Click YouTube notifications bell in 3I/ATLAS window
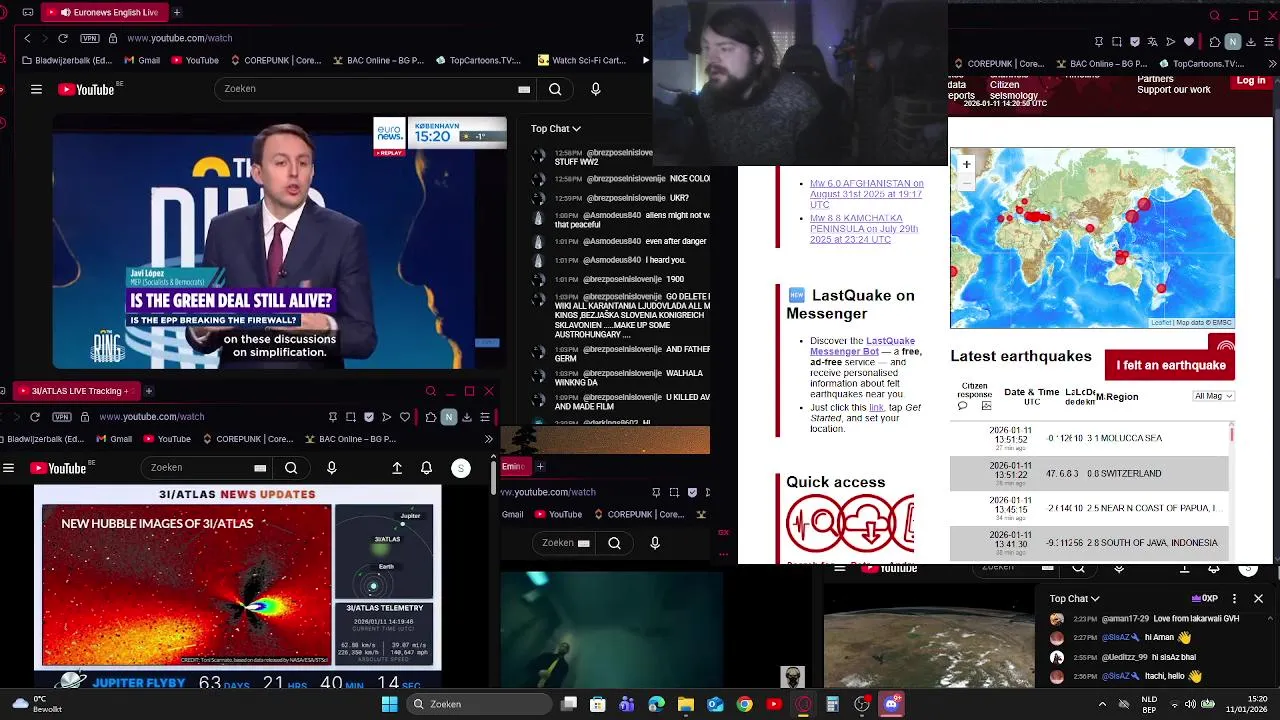 click(427, 467)
